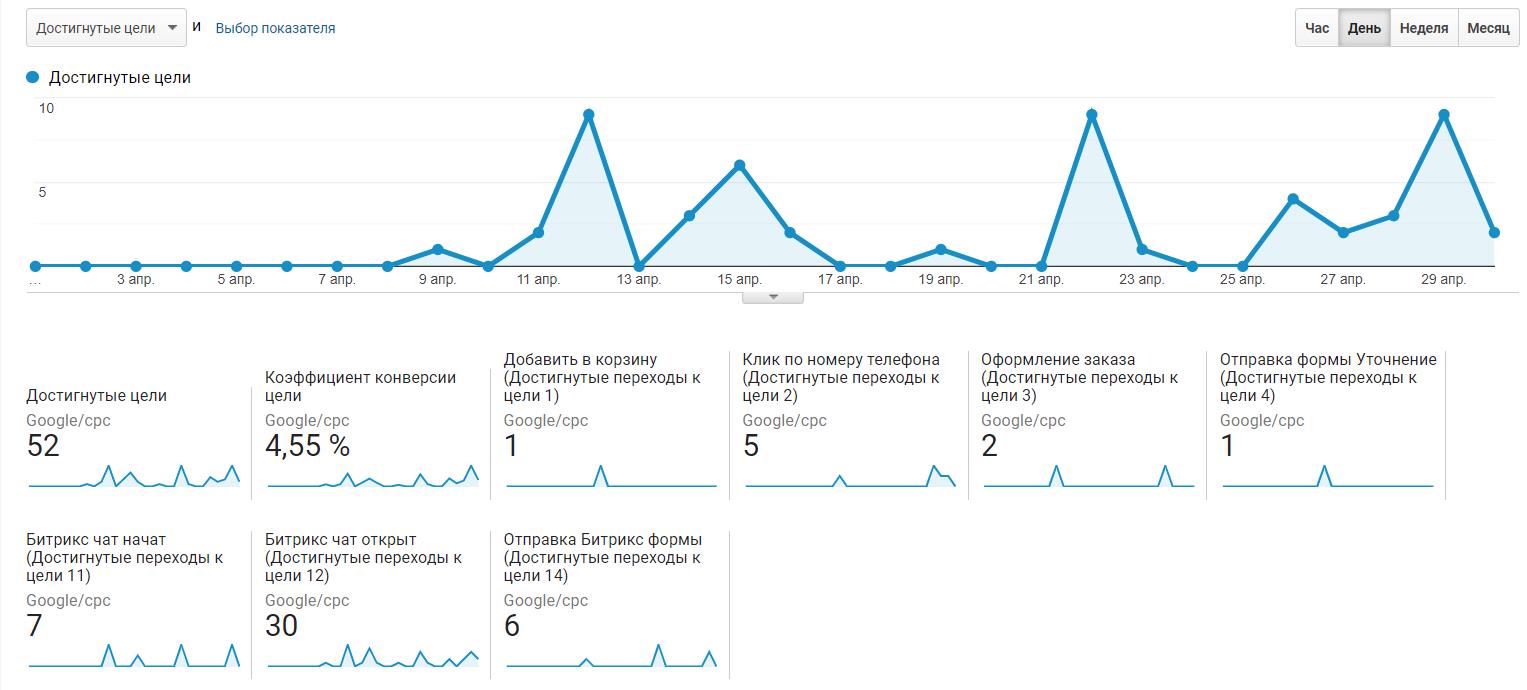The height and width of the screenshot is (690, 1527).
Task: Click the Отправка Битрикс формы sparkline
Action: [x=611, y=656]
